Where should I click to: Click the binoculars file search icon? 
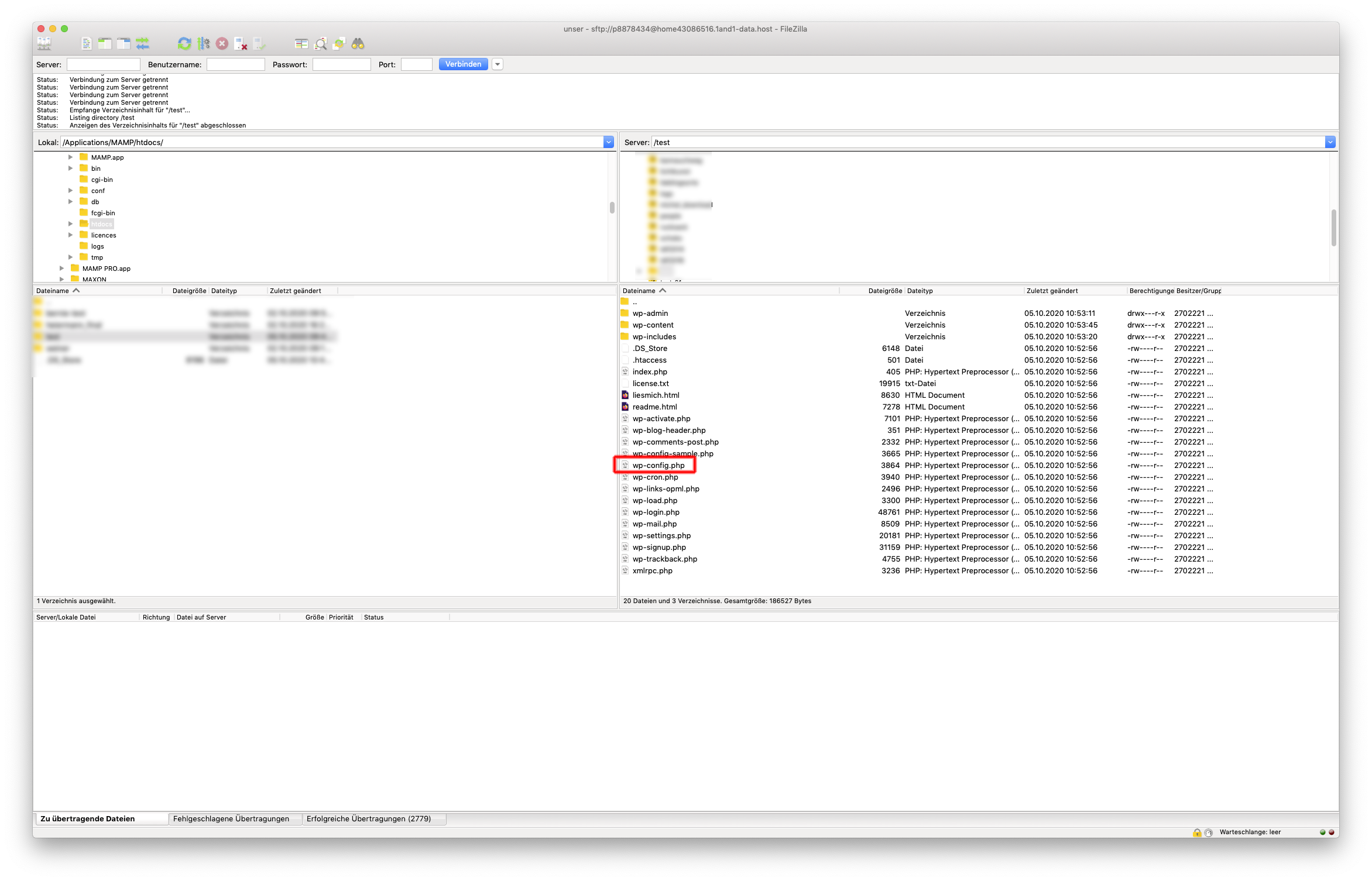tap(358, 43)
